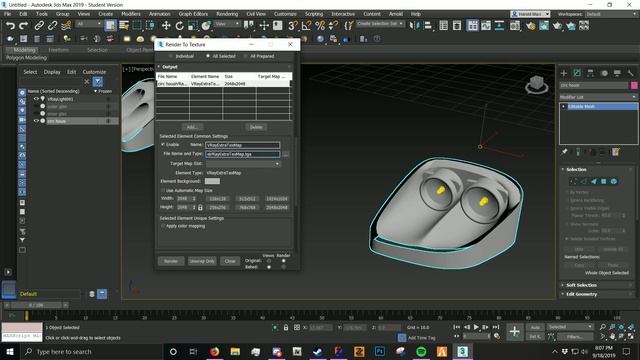
Task: Toggle visibility eye of VRayLight001
Action: (x=36, y=99)
